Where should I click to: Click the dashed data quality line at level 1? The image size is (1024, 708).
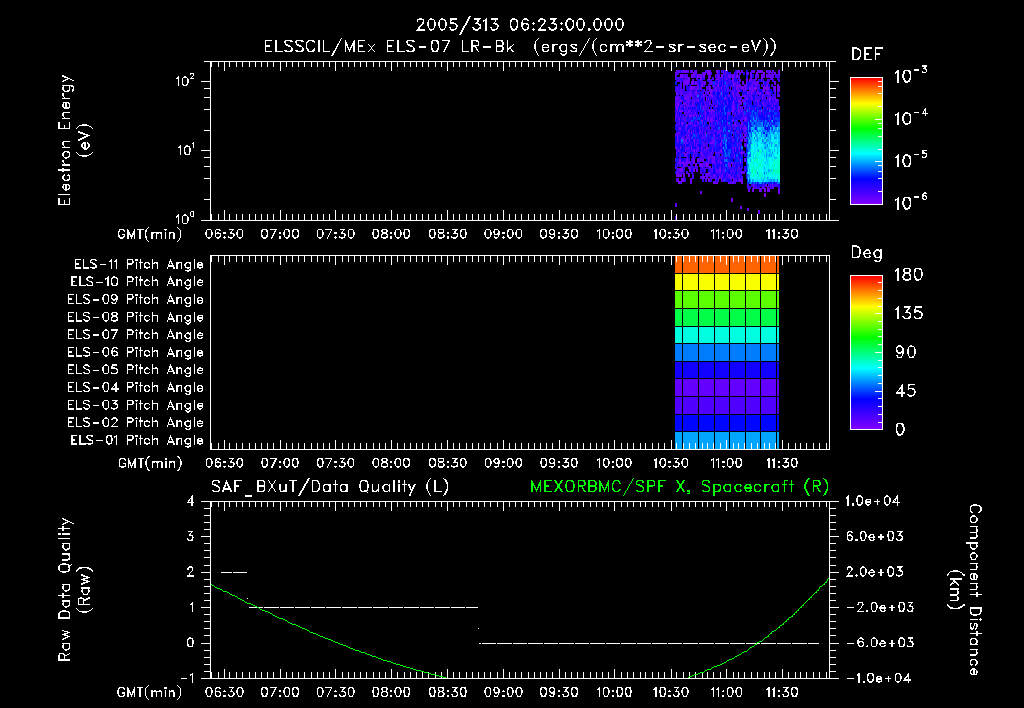(x=364, y=607)
